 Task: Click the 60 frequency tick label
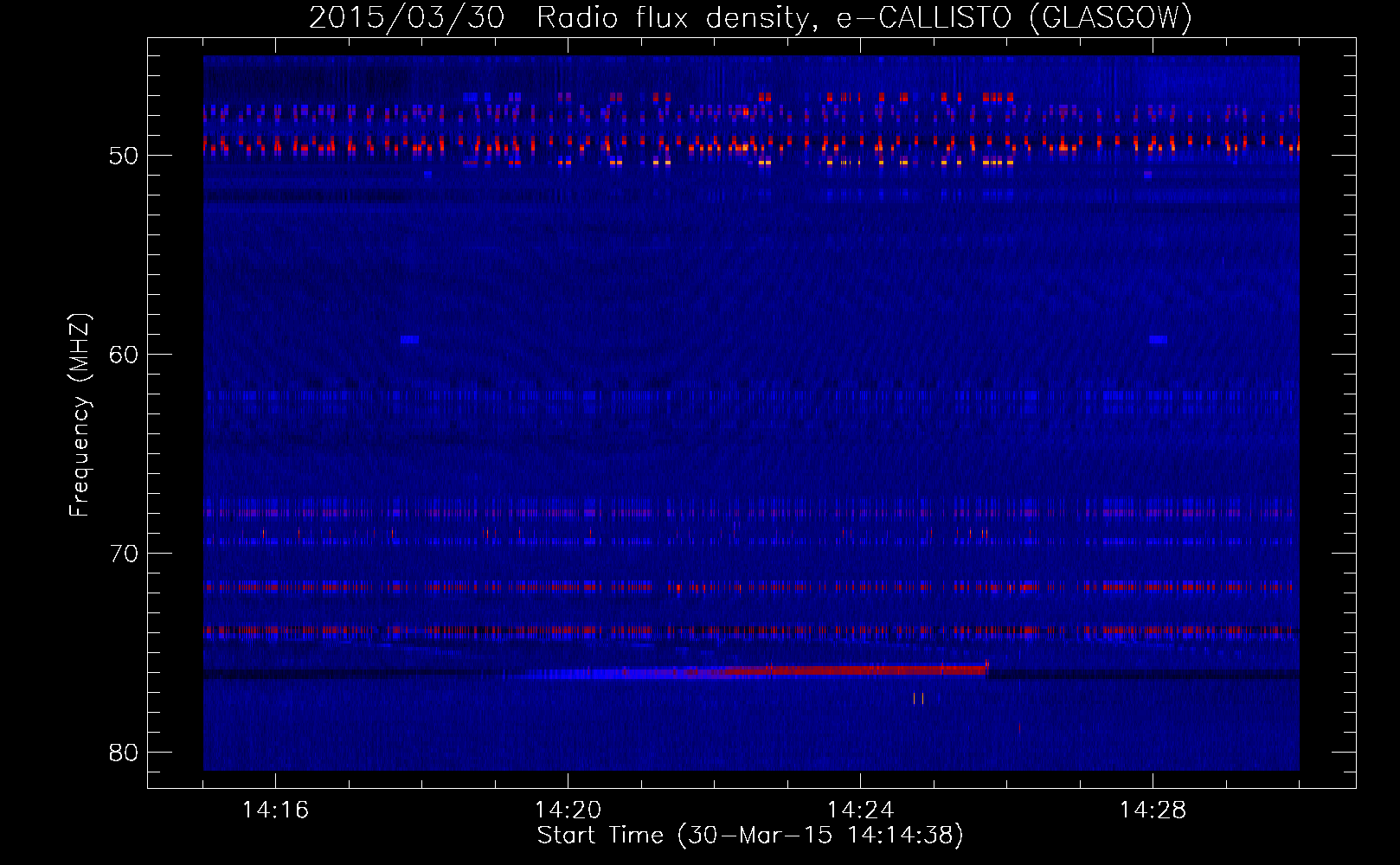point(124,355)
